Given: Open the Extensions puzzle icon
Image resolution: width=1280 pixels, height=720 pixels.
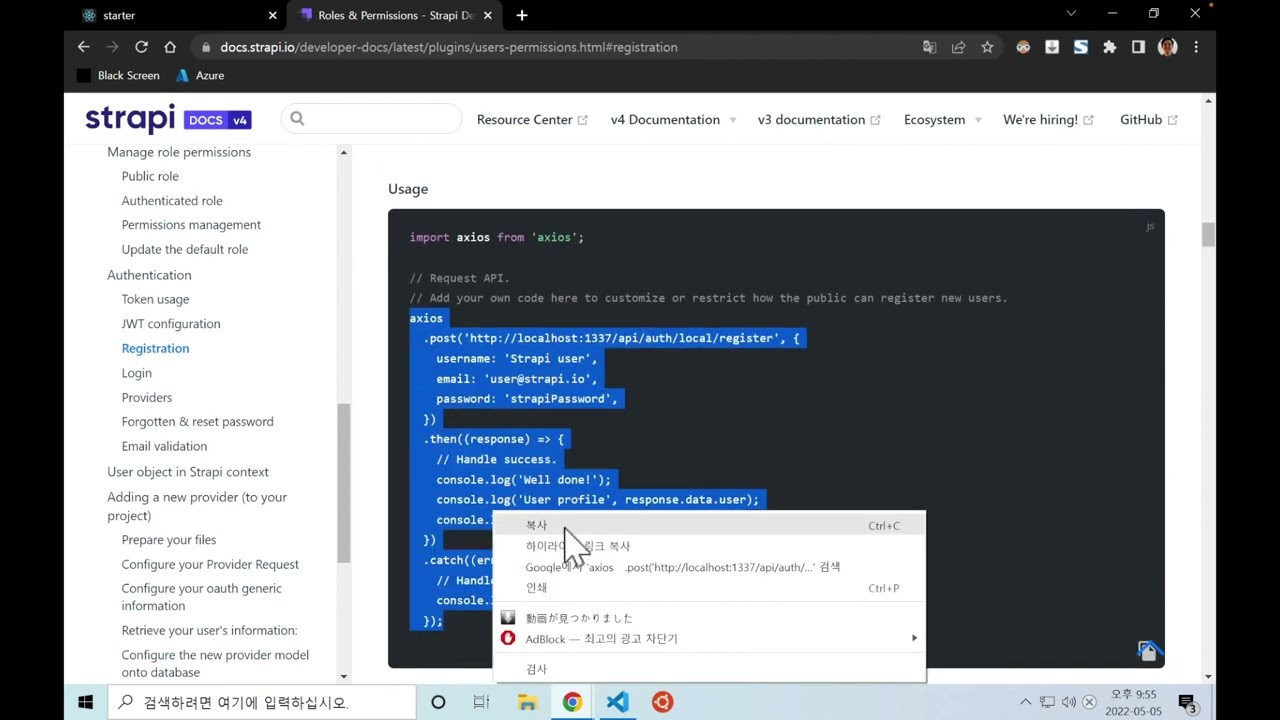Looking at the screenshot, I should tap(1109, 47).
